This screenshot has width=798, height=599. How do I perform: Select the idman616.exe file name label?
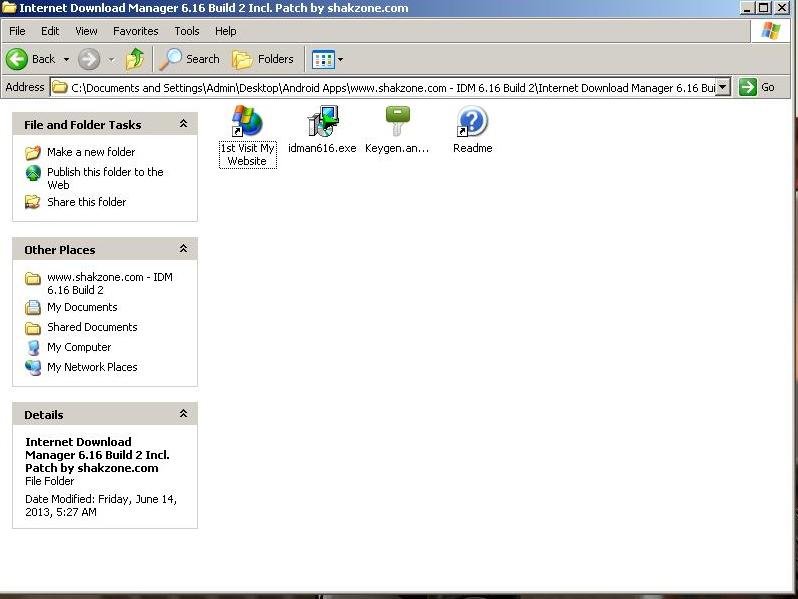pos(322,148)
